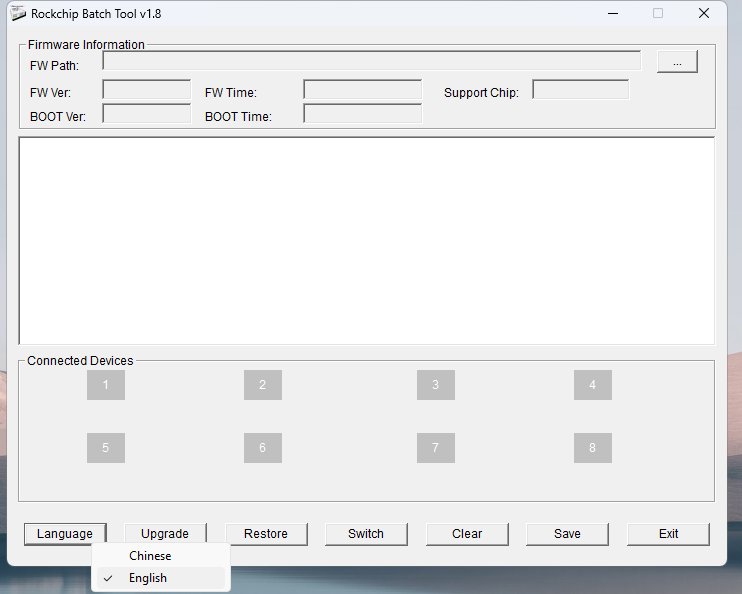Click the Rockchip Batch Tool title icon
This screenshot has height=594, width=742.
[x=18, y=14]
